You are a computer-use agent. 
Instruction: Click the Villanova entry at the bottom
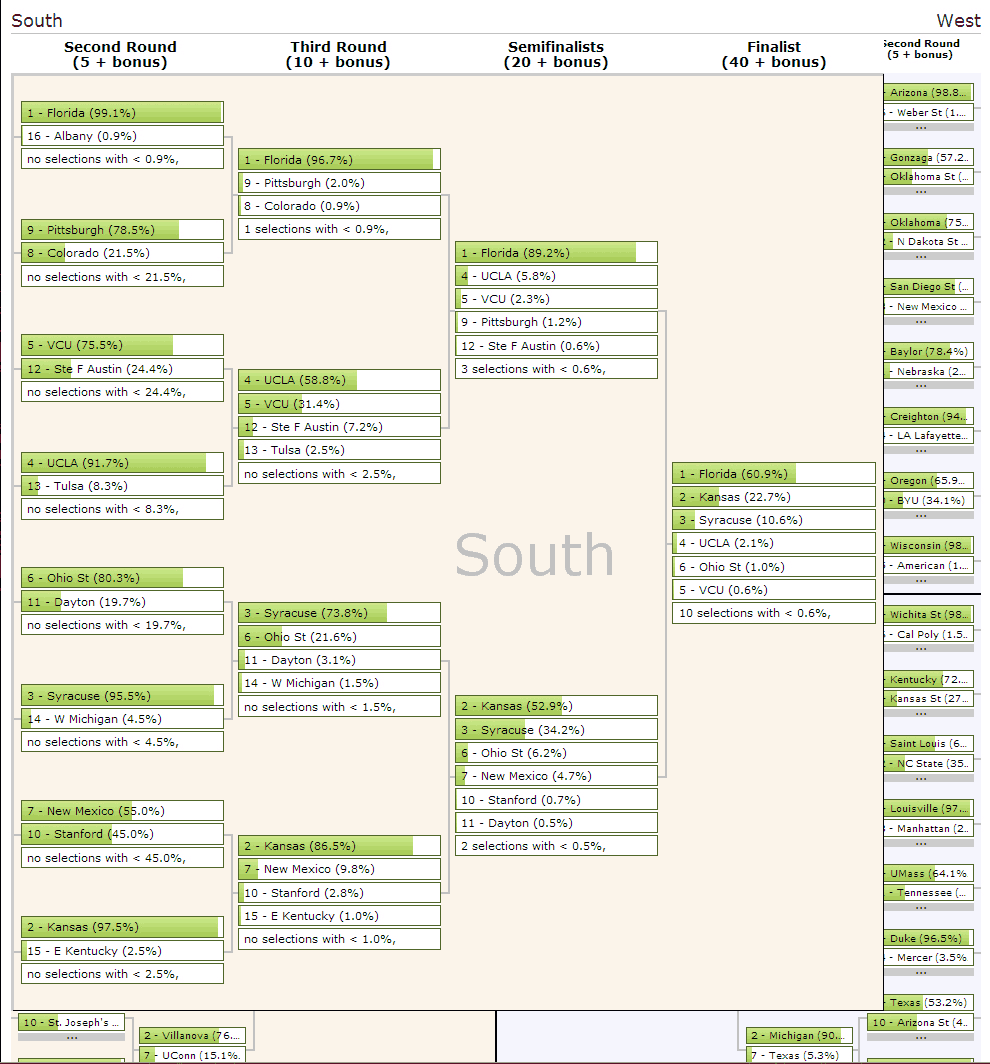192,1036
